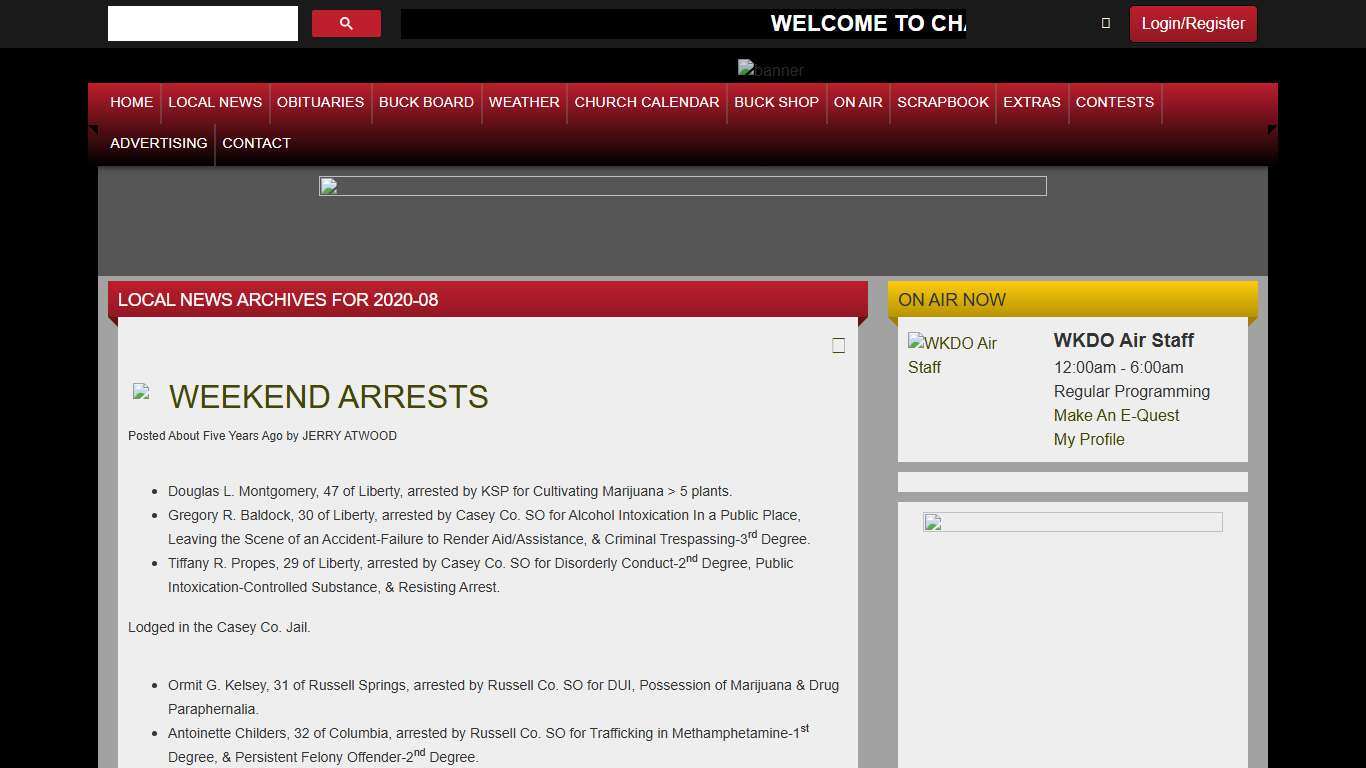Open the Buck Board menu item
Image resolution: width=1366 pixels, height=768 pixels.
pyautogui.click(x=426, y=102)
